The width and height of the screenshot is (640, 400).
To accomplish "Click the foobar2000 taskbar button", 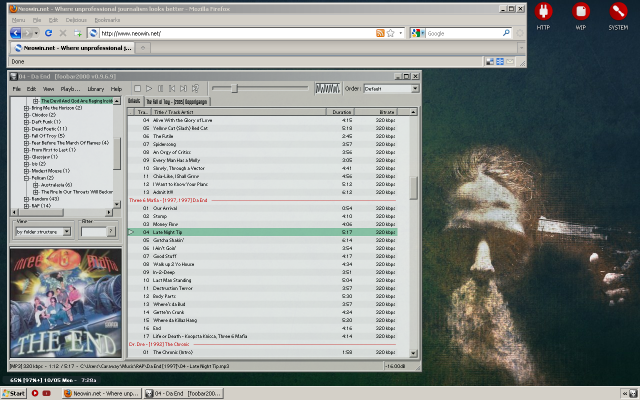I will 184,393.
